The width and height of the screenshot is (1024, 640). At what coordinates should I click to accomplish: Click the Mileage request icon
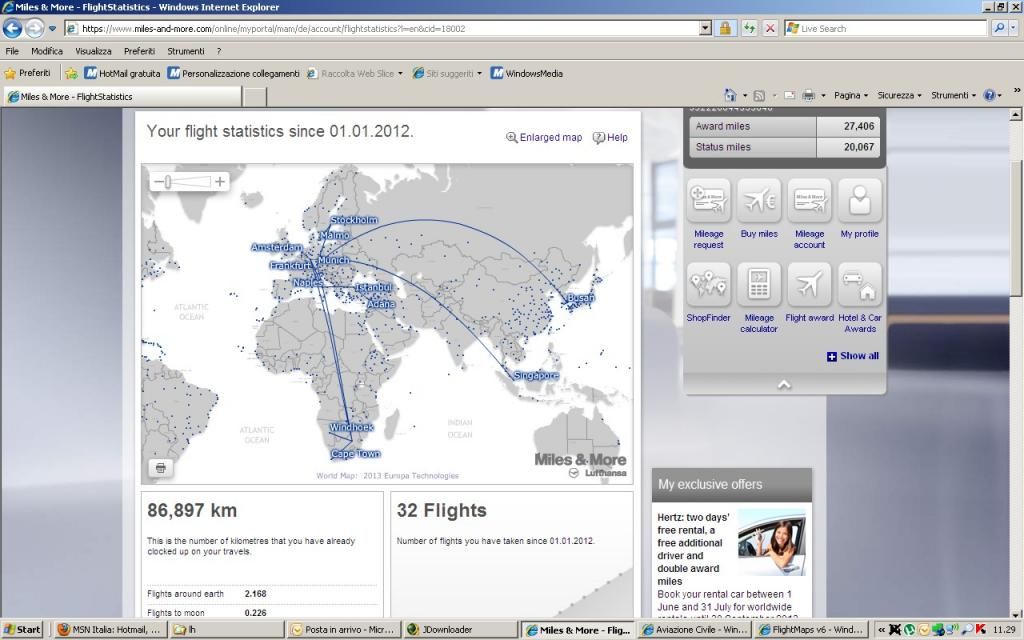709,200
